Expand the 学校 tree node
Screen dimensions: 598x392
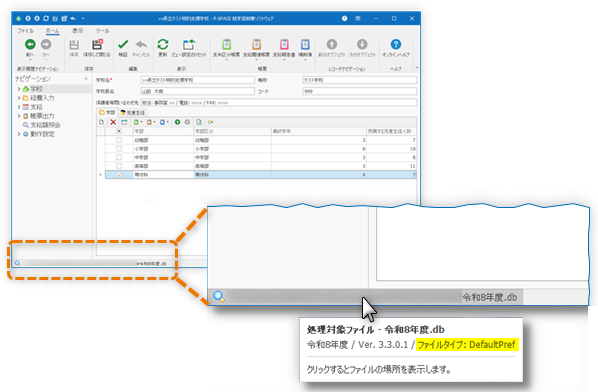coord(19,89)
